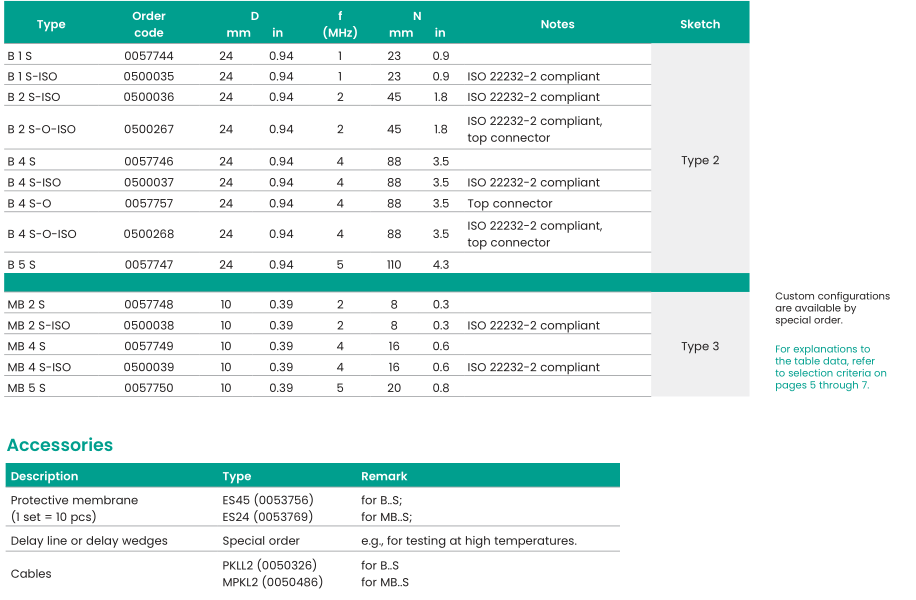Click Special order in accessories table
The width and height of the screenshot is (916, 600).
(x=260, y=541)
